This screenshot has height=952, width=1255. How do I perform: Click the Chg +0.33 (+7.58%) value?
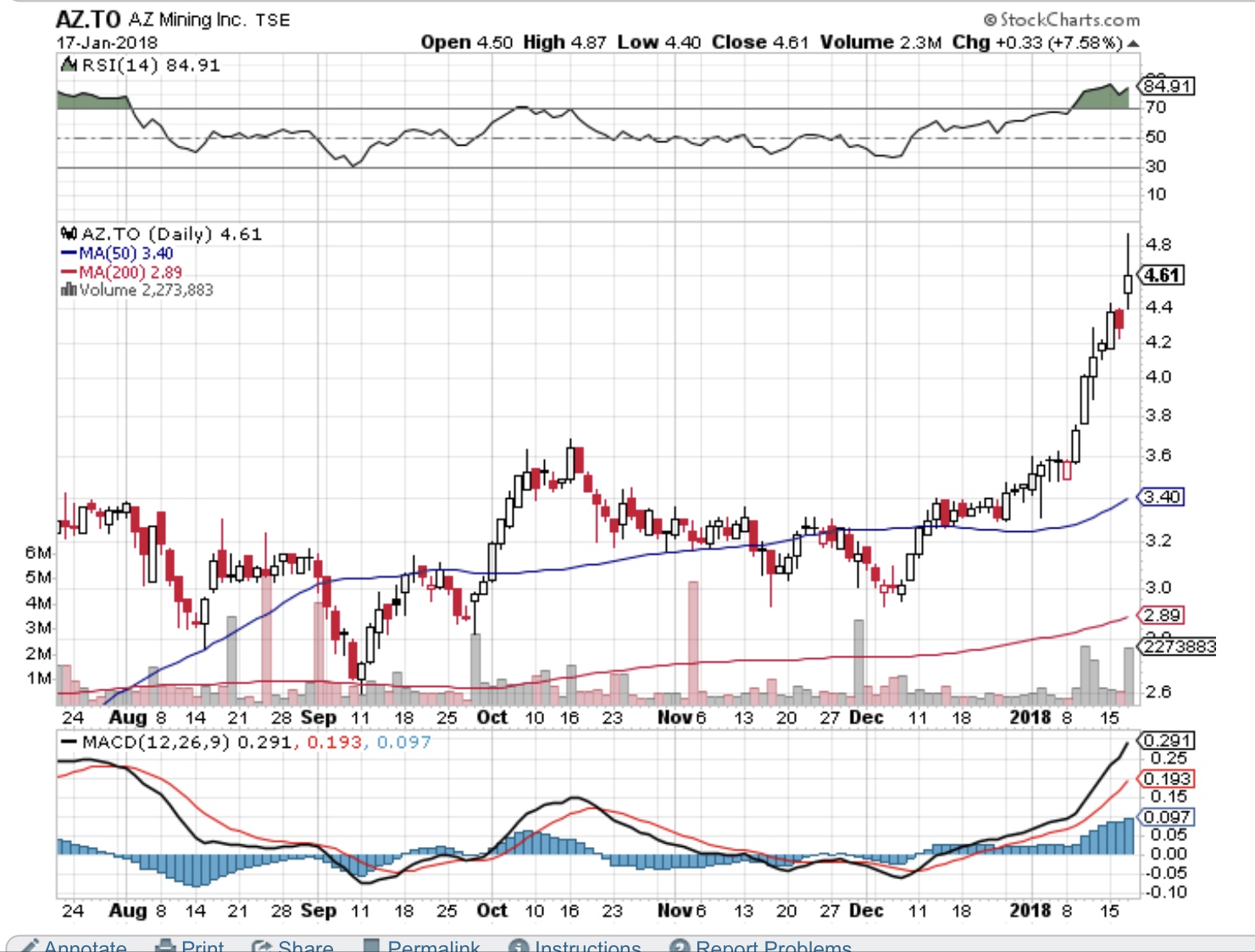click(x=1037, y=42)
